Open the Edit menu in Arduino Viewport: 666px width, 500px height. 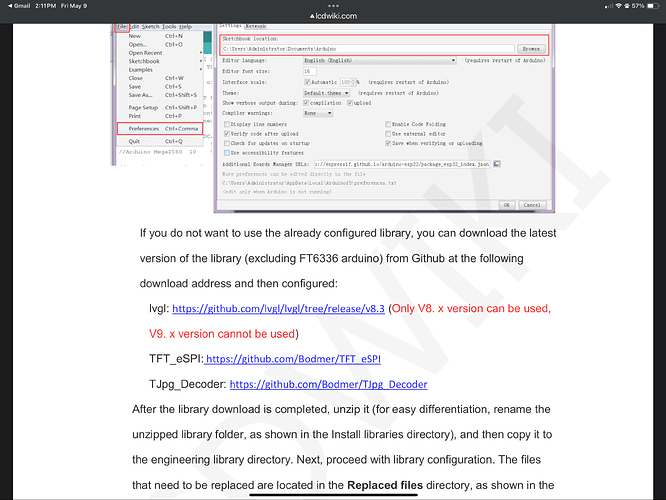[135, 27]
